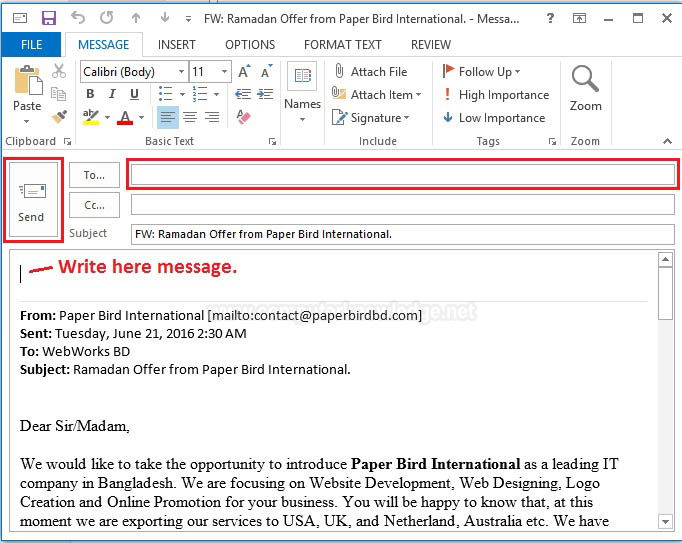Open highlight color dropdown arrow
The height and width of the screenshot is (543, 682).
(x=107, y=117)
